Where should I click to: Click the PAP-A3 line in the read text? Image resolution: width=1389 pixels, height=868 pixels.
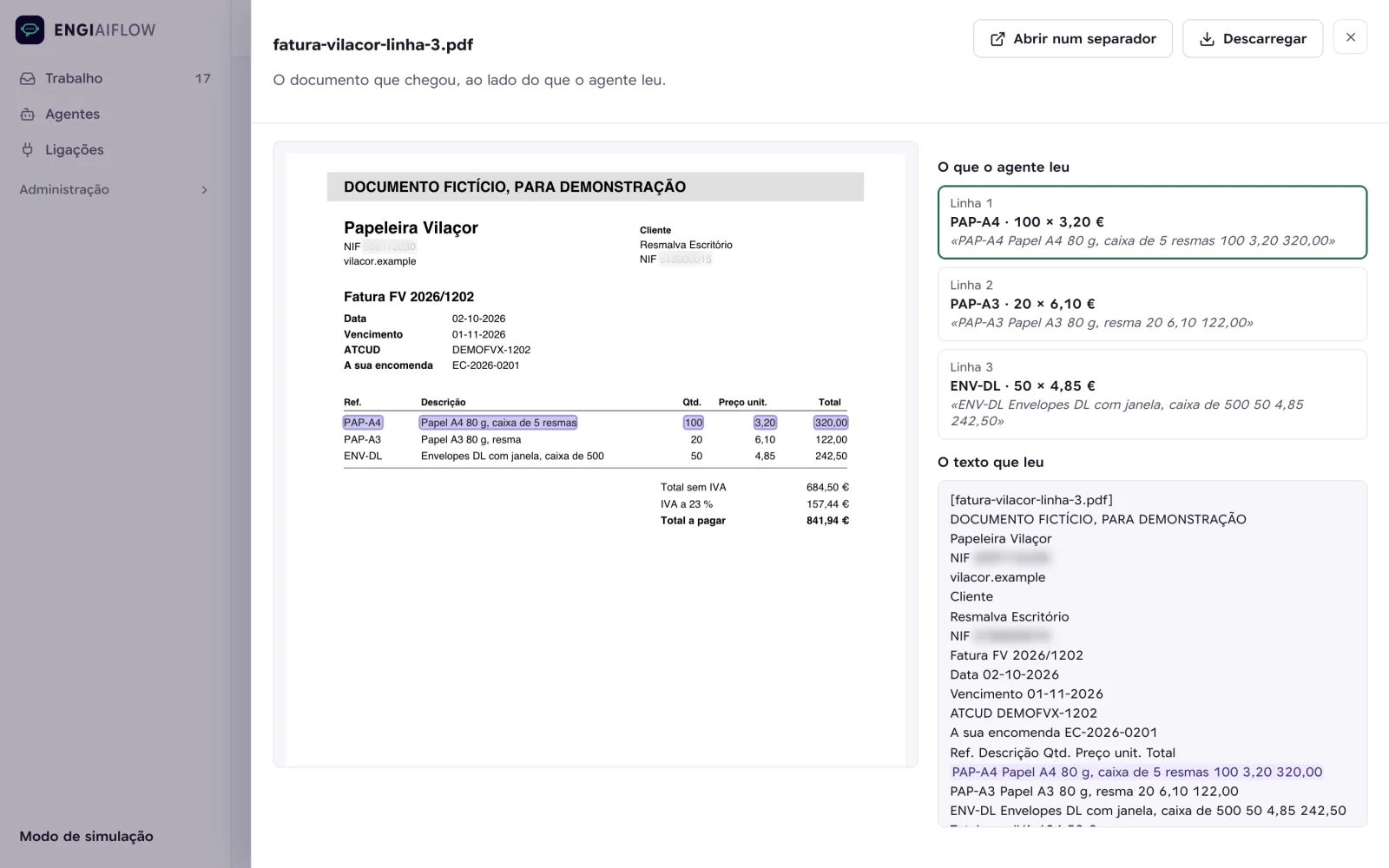(1094, 792)
